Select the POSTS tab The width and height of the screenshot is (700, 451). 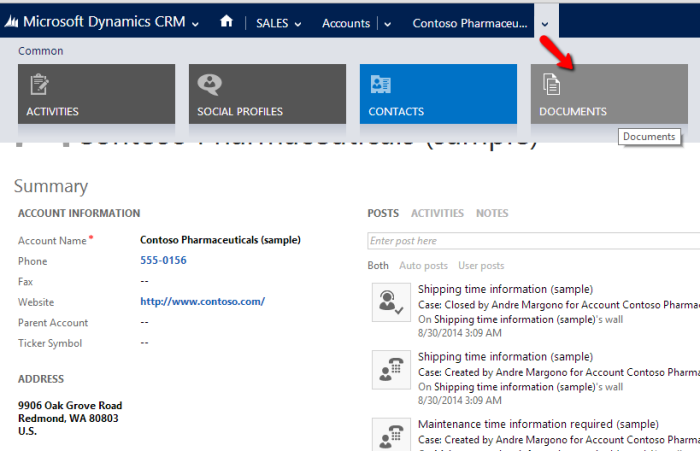[x=382, y=213]
